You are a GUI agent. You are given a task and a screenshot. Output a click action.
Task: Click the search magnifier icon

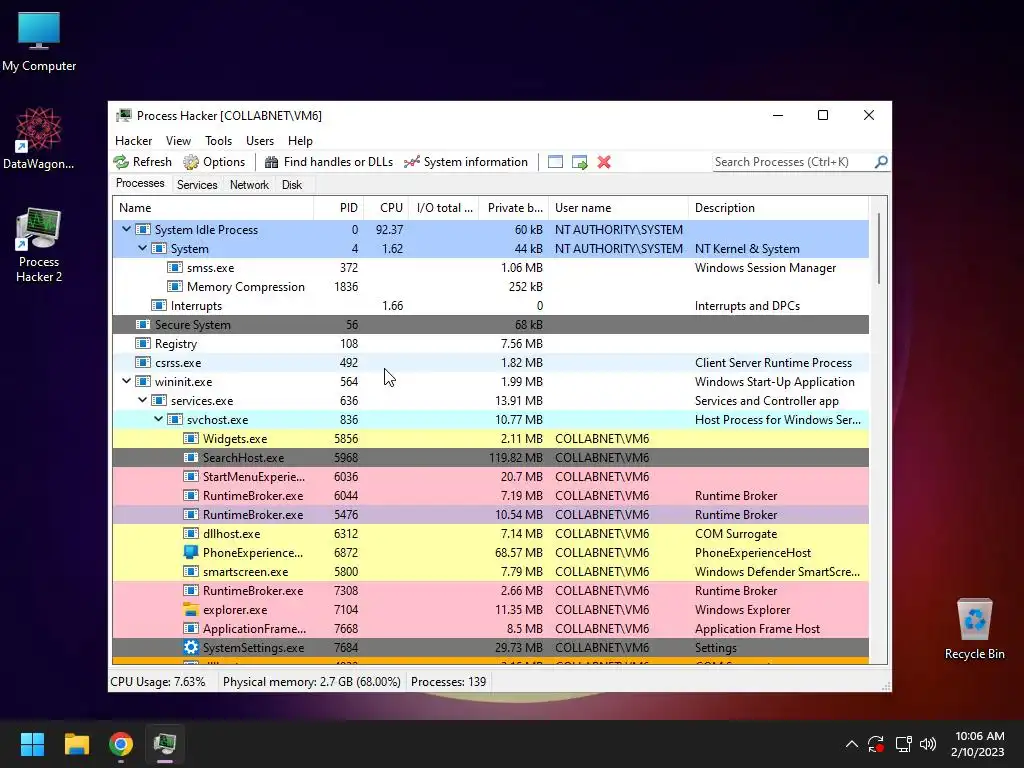[881, 161]
